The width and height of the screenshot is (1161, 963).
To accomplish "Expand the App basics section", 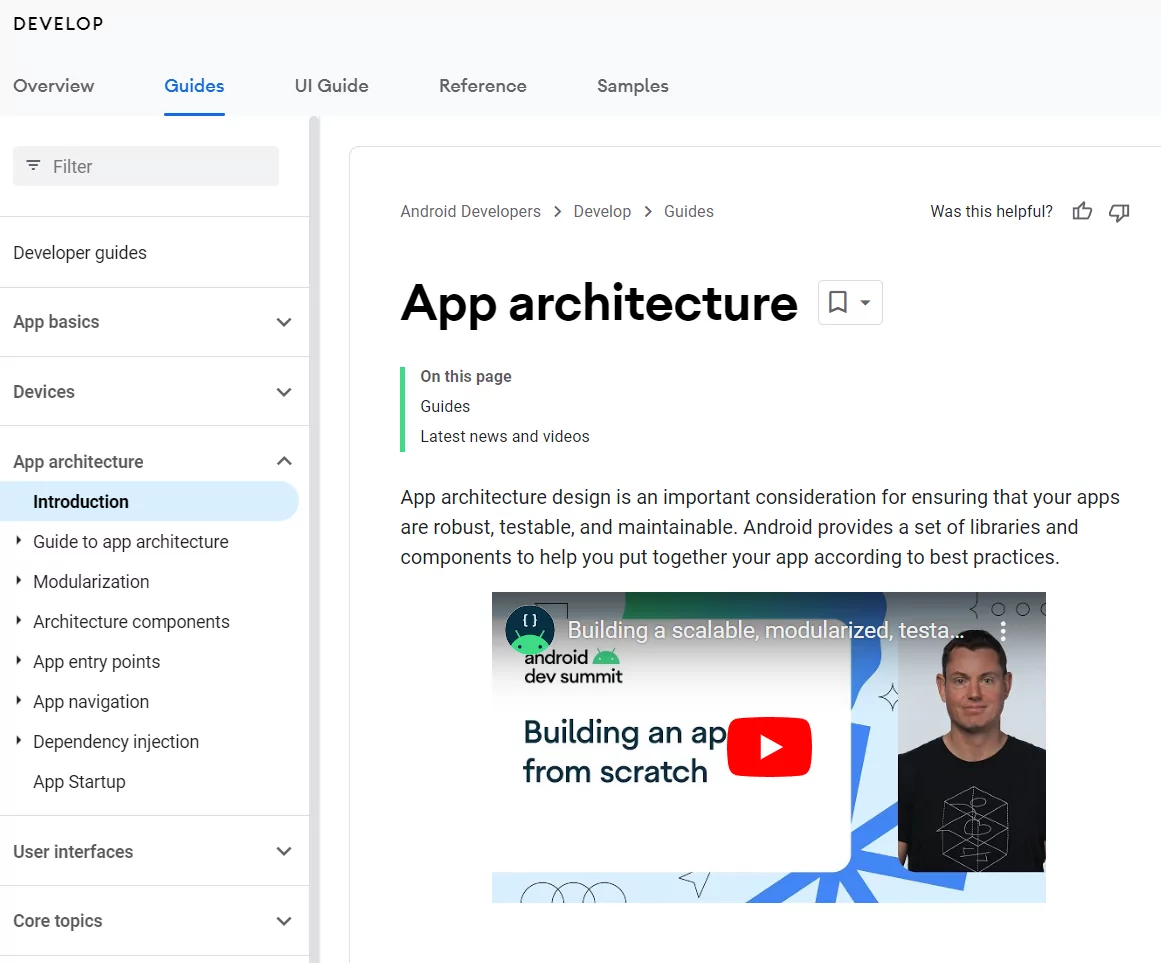I will 284,322.
